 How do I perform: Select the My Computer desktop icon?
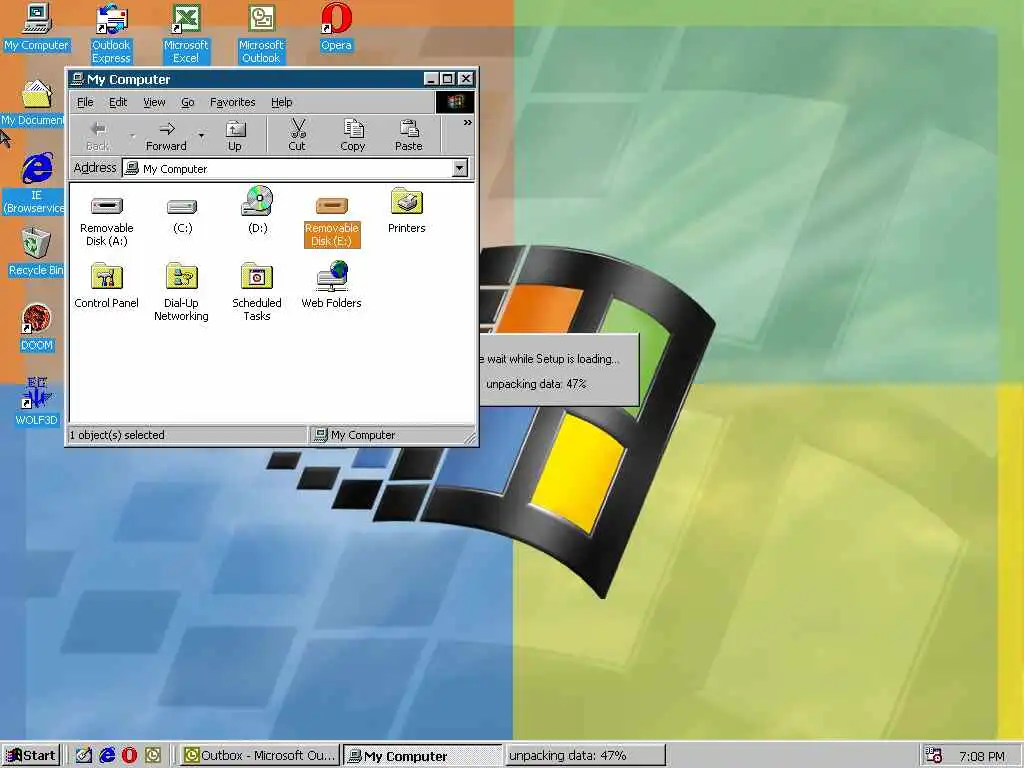pyautogui.click(x=37, y=27)
